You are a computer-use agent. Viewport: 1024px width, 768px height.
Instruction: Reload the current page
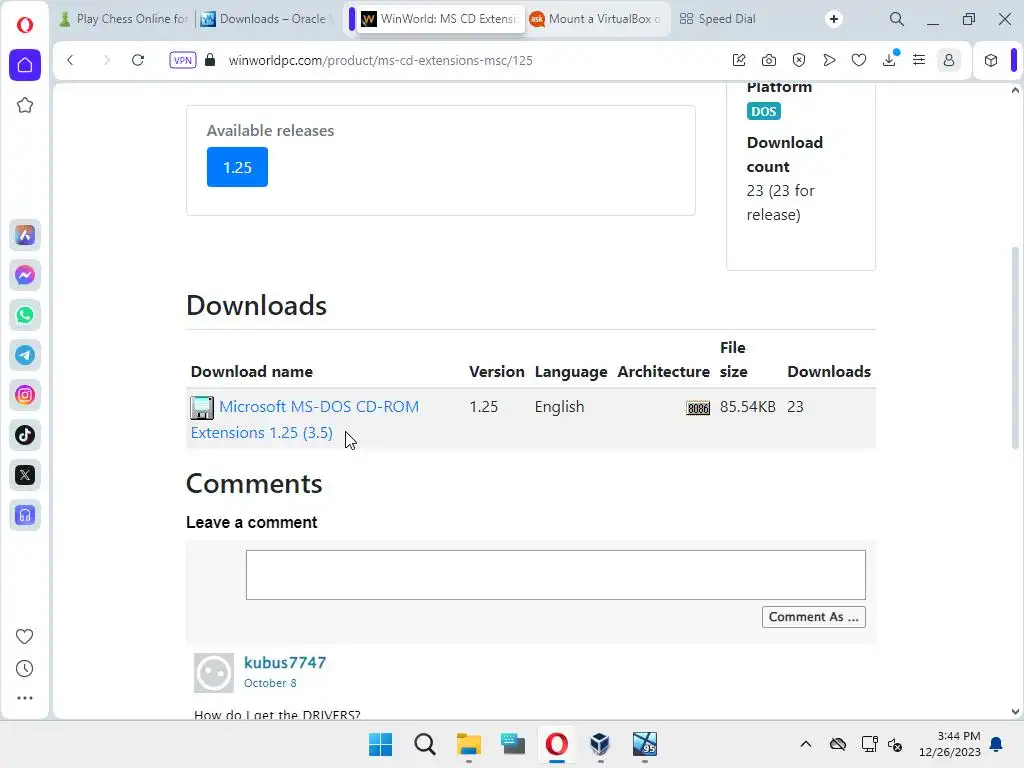click(138, 60)
